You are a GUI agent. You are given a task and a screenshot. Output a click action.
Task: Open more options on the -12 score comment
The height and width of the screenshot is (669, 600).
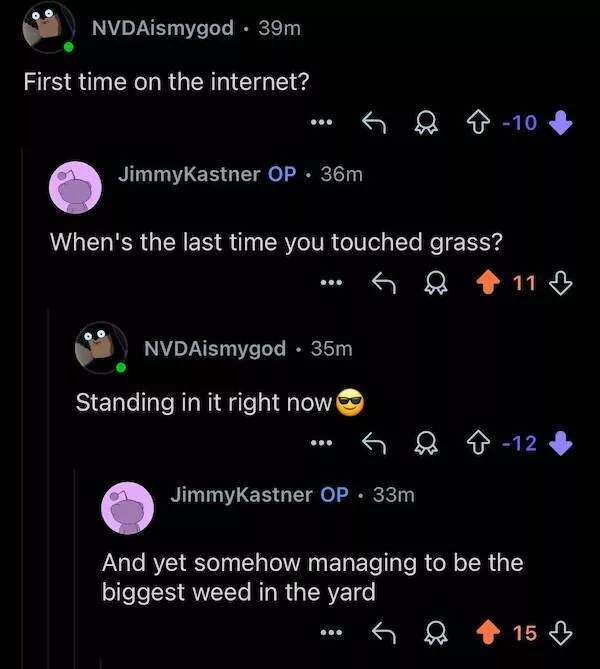click(x=319, y=442)
